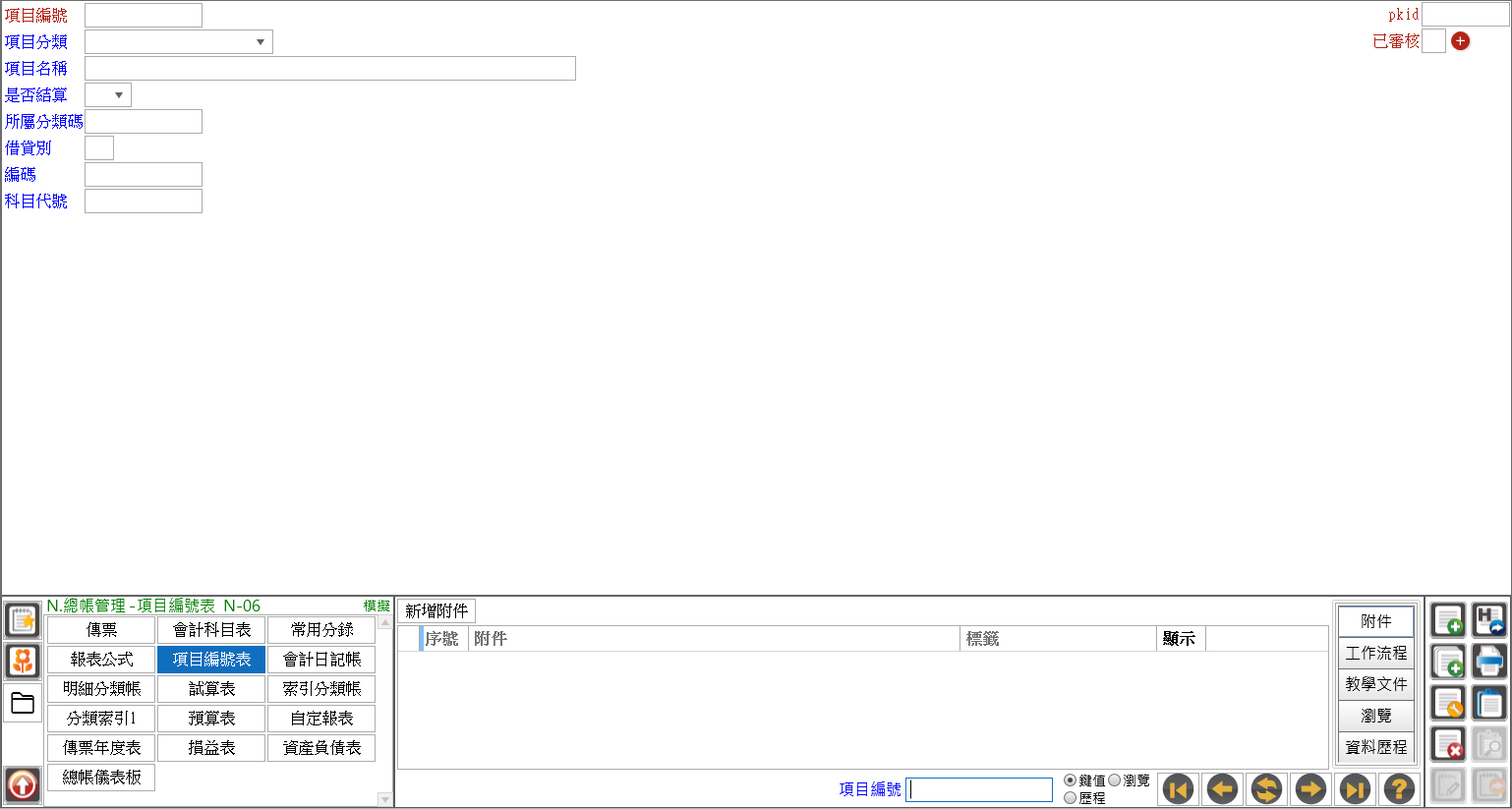Viewport: 1512px width, 809px height.
Task: Click the 編碼 input field
Action: click(144, 174)
